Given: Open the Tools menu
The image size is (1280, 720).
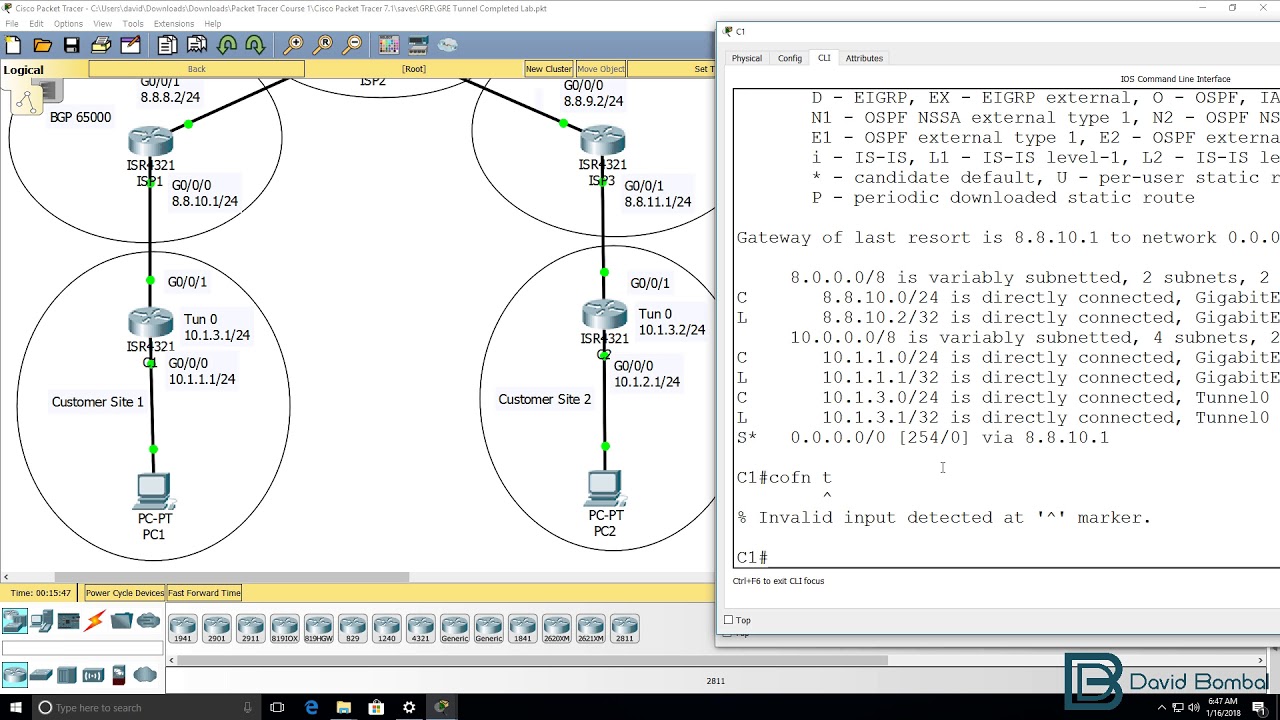Looking at the screenshot, I should pos(133,24).
